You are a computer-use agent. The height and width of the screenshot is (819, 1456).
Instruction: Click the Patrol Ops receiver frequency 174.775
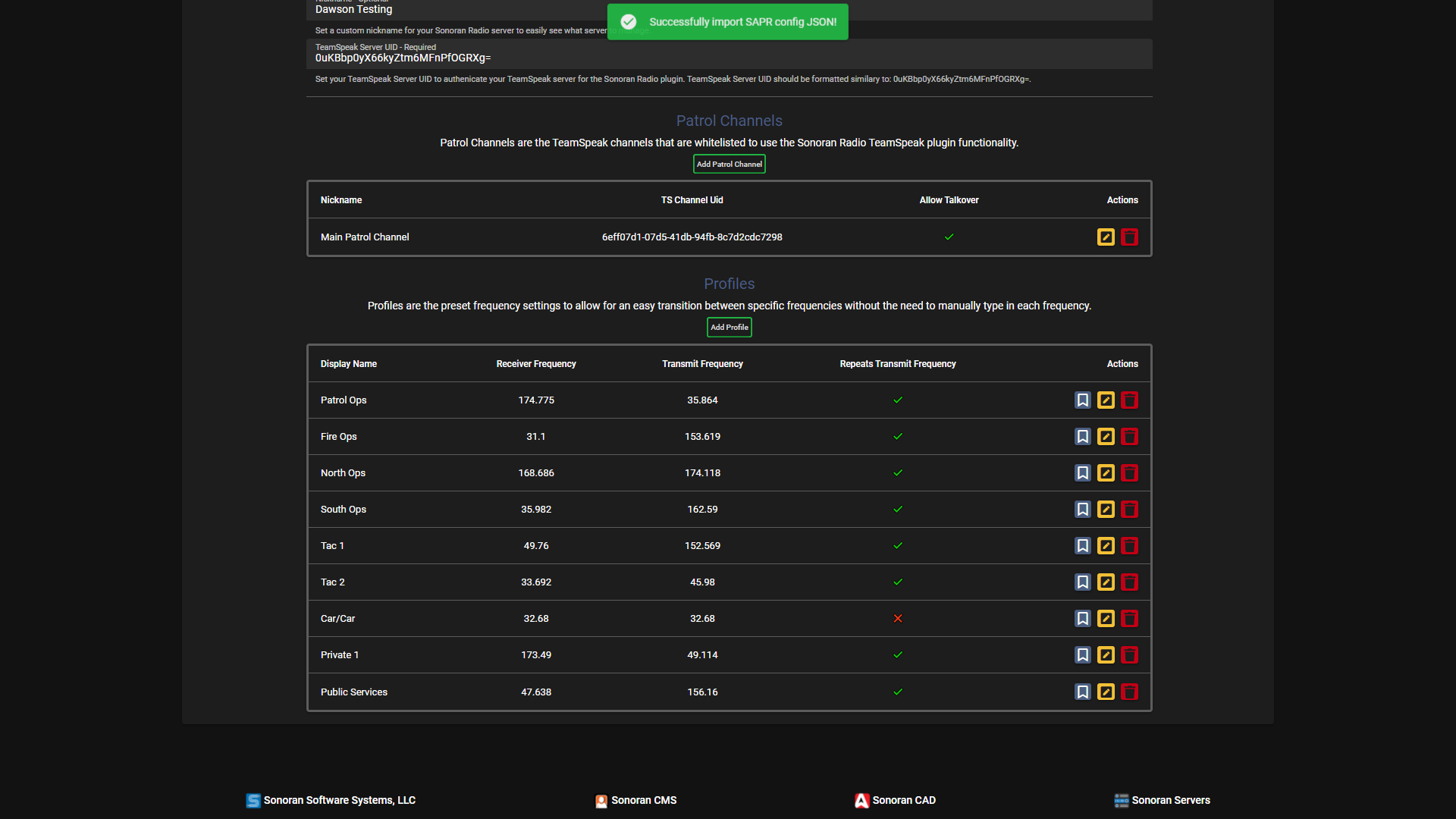tap(536, 400)
